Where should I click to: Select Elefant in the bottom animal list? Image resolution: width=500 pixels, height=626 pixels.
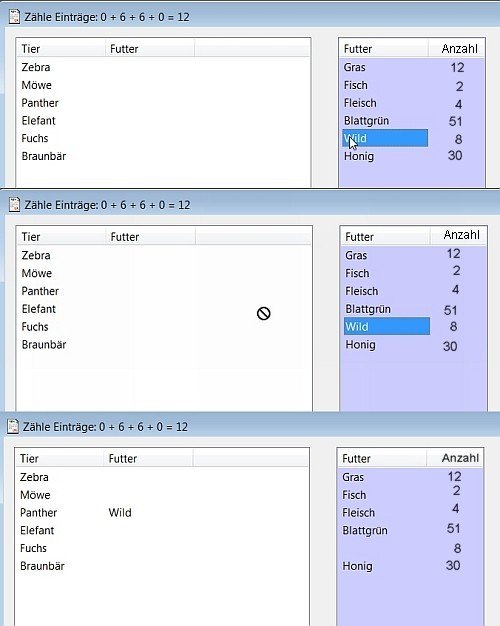point(37,530)
